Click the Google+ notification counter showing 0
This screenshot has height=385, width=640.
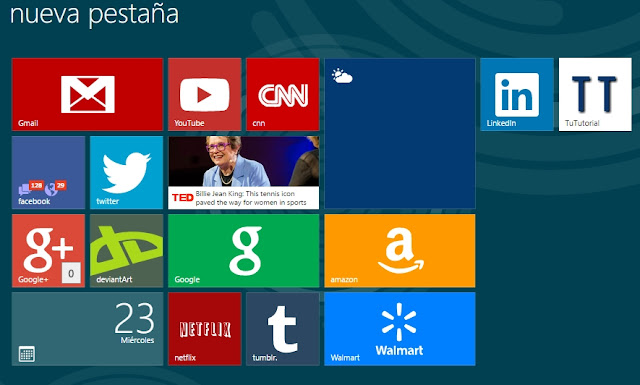[x=71, y=273]
